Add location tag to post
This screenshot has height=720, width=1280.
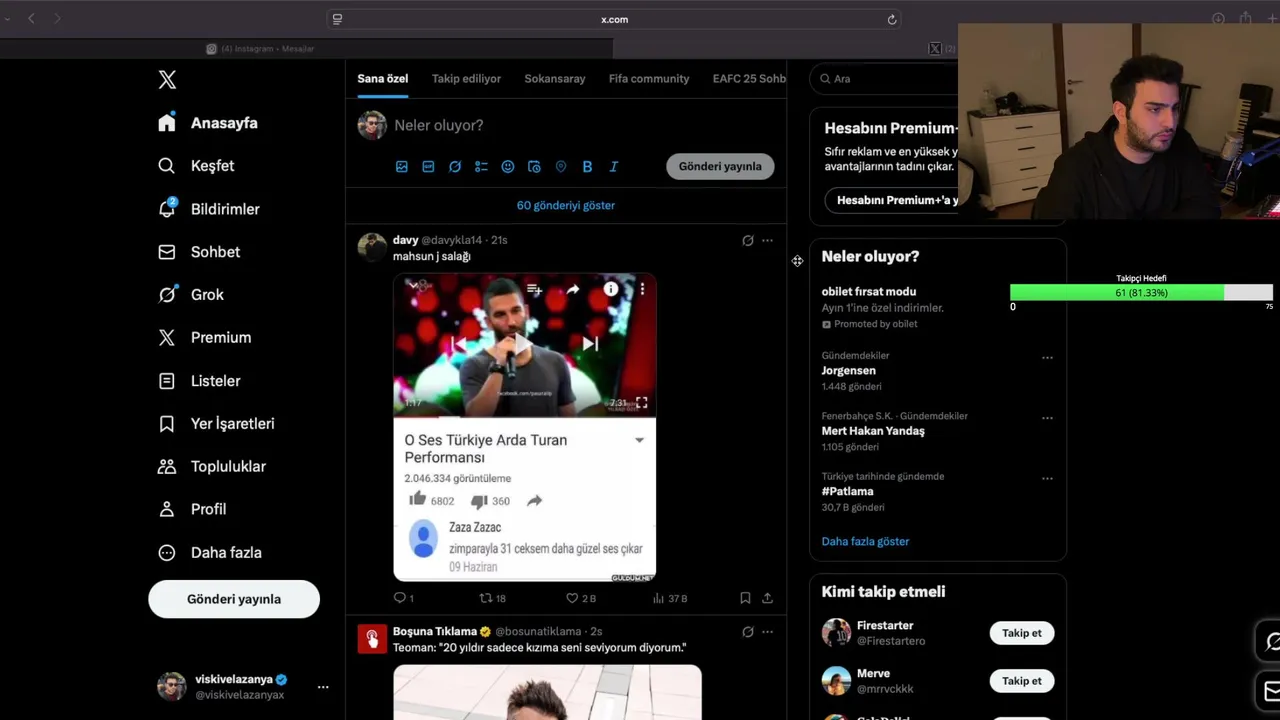click(x=561, y=167)
